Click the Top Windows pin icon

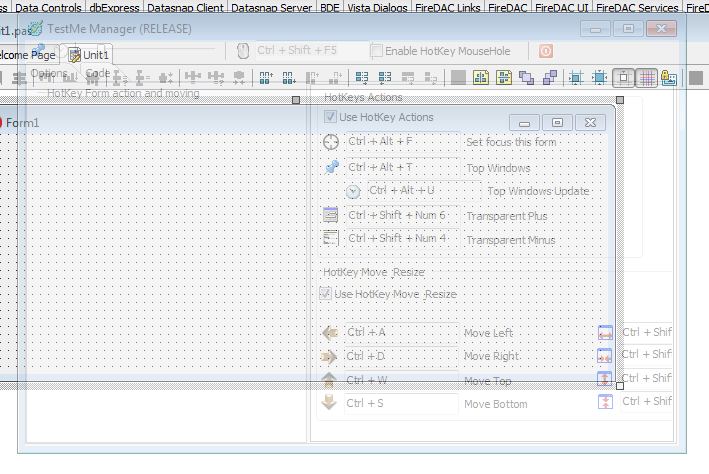(331, 167)
